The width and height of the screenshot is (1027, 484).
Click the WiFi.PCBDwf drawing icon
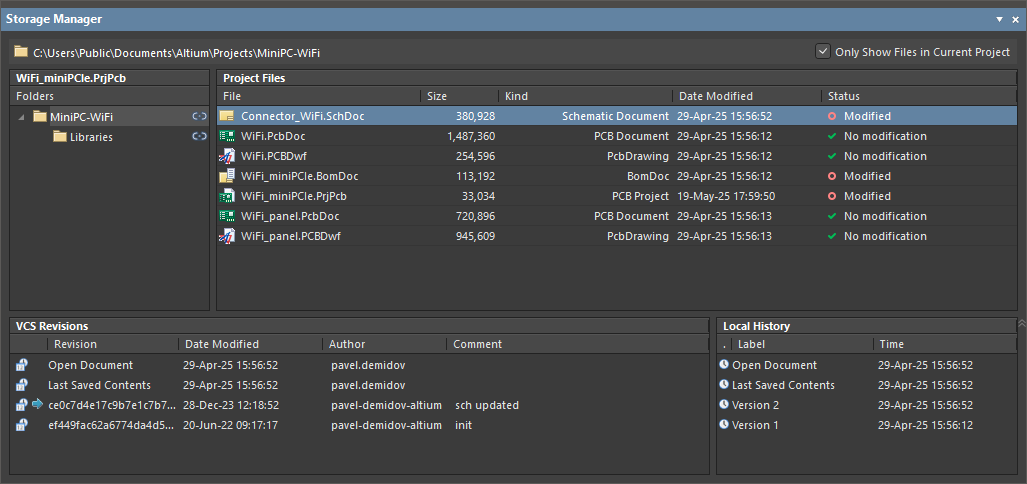227,156
